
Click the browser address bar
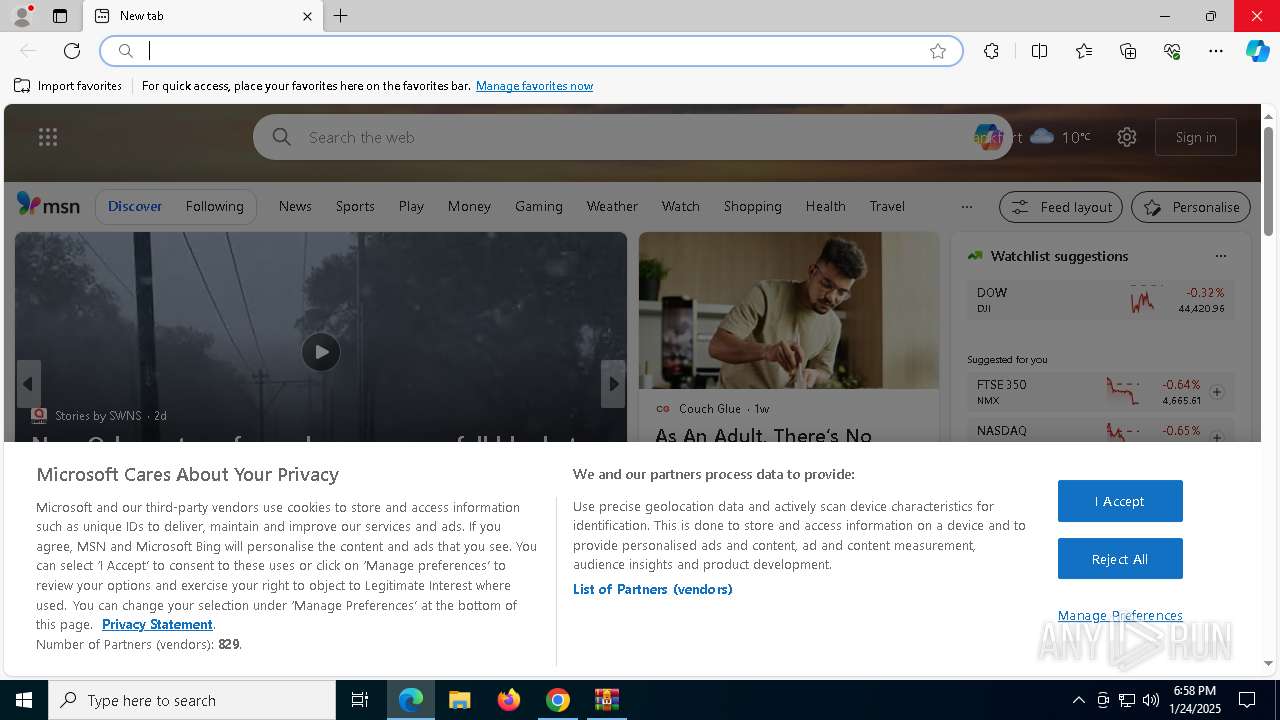[530, 51]
